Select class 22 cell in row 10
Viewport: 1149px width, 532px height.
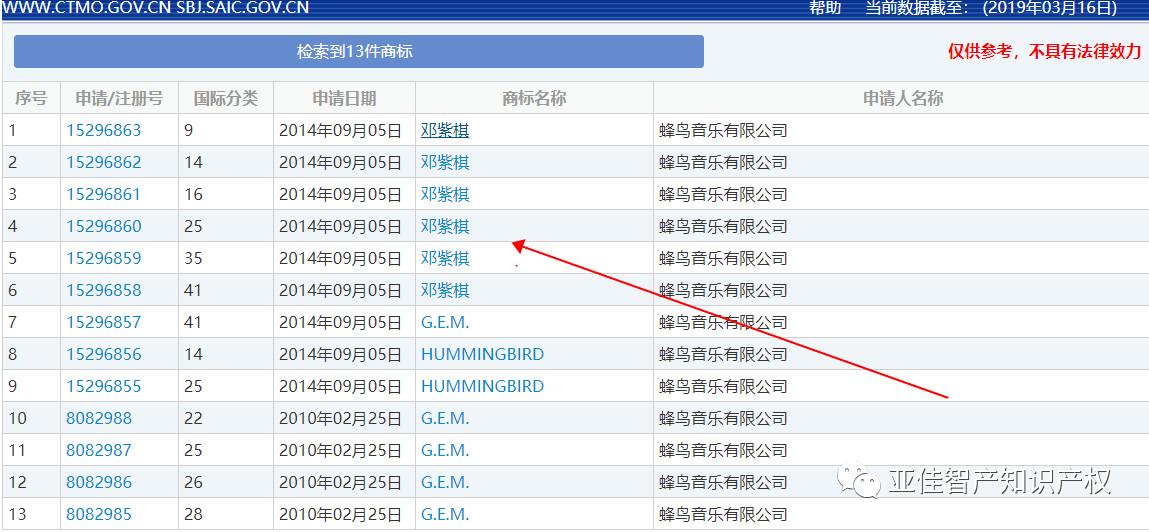(x=226, y=418)
